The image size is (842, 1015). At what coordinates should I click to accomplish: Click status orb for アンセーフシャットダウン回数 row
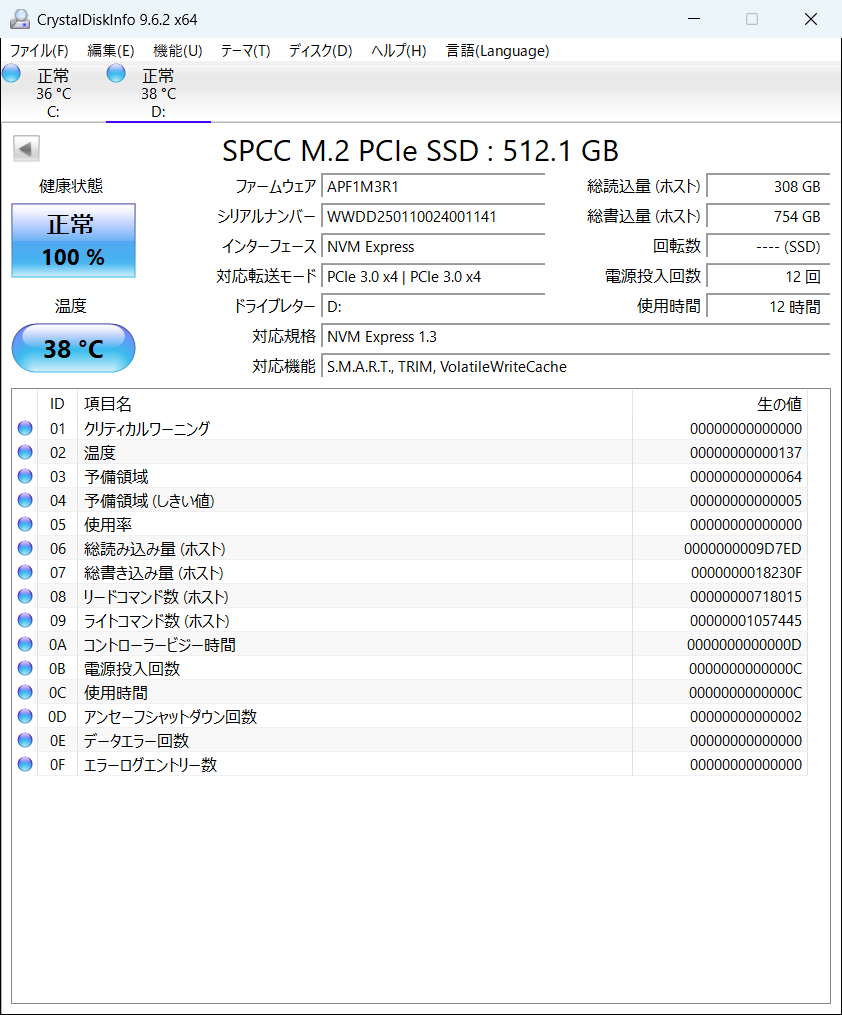25,716
